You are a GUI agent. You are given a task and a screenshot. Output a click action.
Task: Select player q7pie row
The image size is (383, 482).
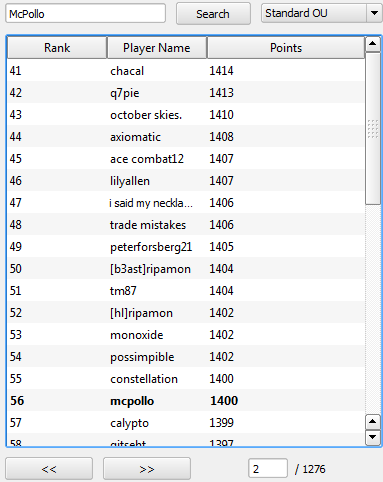[x=186, y=93]
